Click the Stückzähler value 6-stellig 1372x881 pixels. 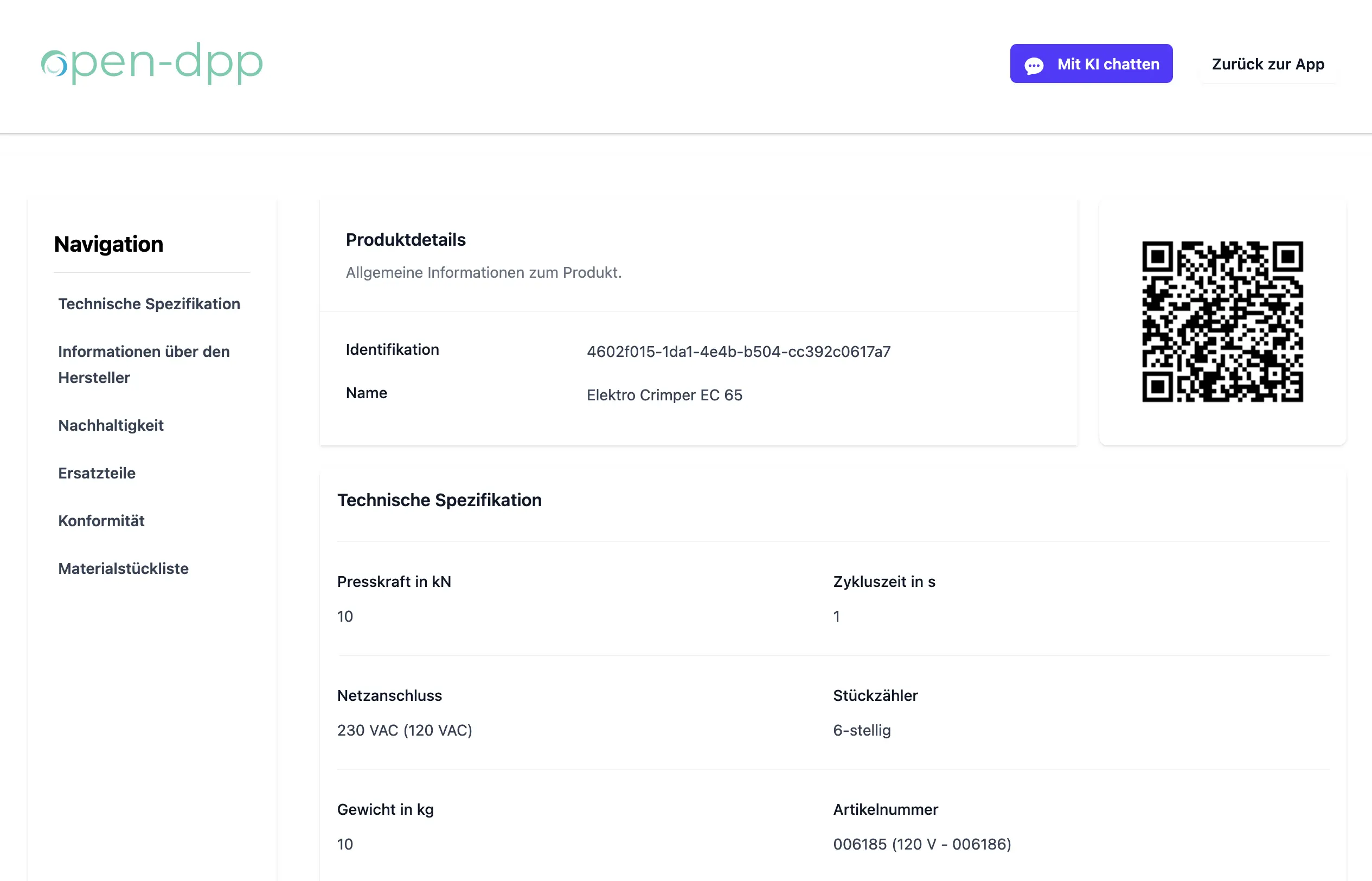[861, 730]
